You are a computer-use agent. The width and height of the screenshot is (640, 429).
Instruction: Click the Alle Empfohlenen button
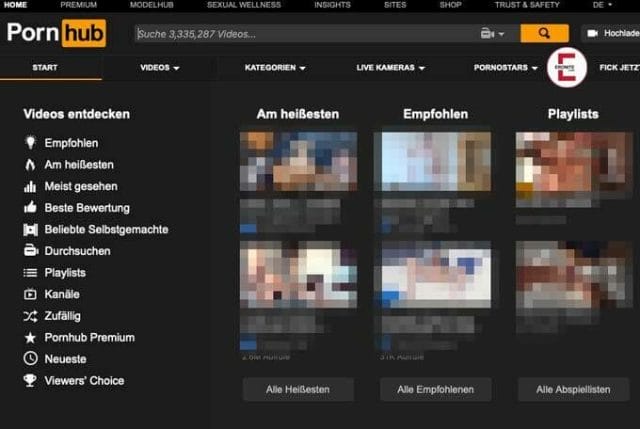coord(436,389)
